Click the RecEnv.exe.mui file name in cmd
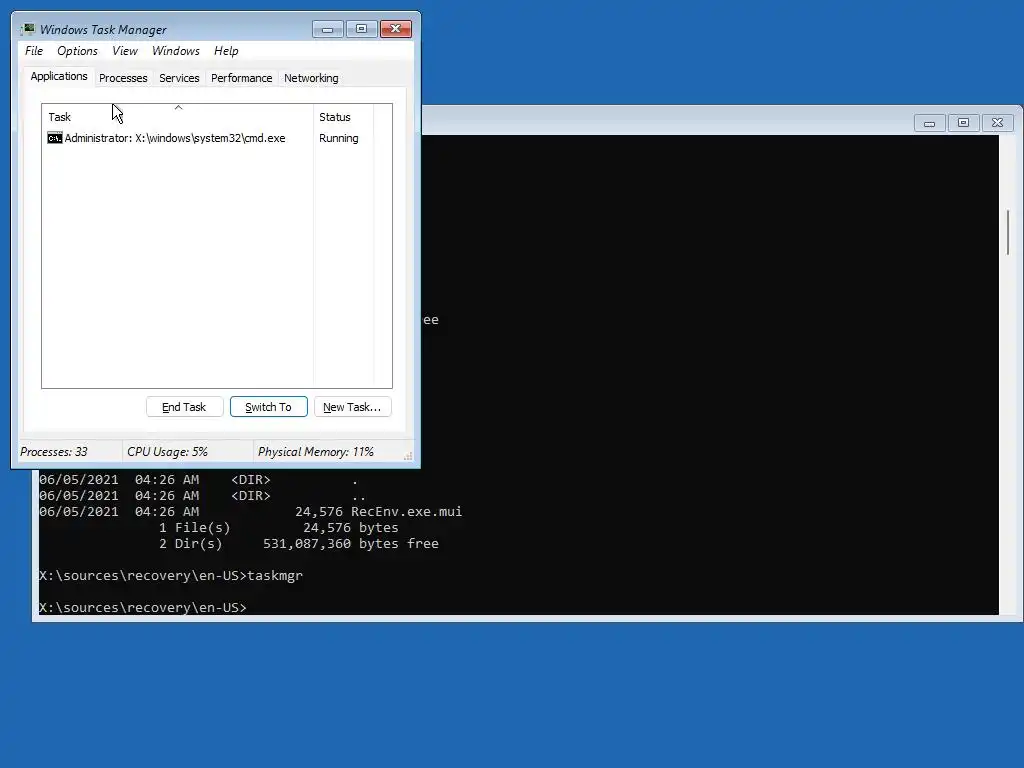The width and height of the screenshot is (1024, 768). point(406,511)
